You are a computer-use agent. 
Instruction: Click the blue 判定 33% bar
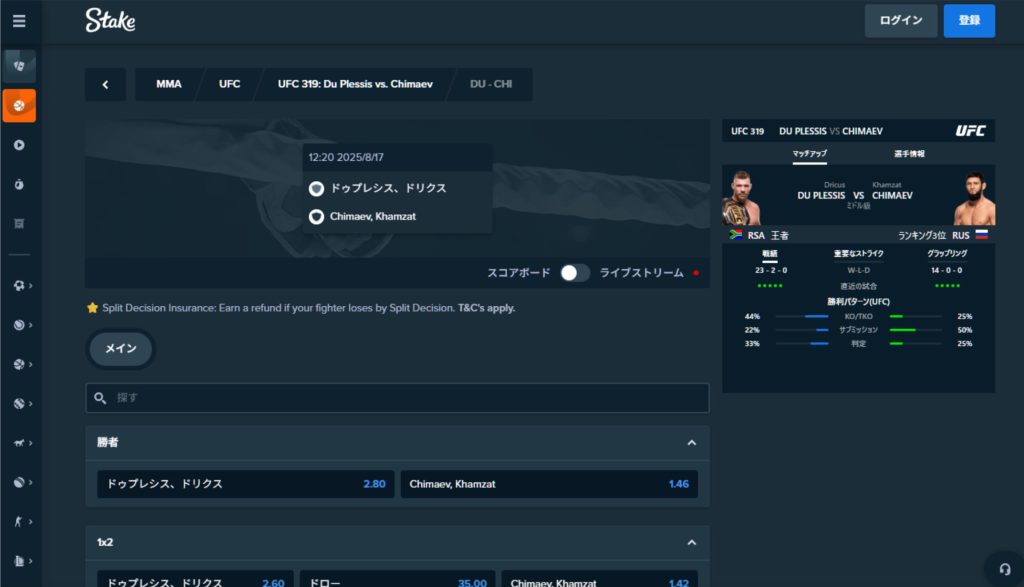point(819,343)
